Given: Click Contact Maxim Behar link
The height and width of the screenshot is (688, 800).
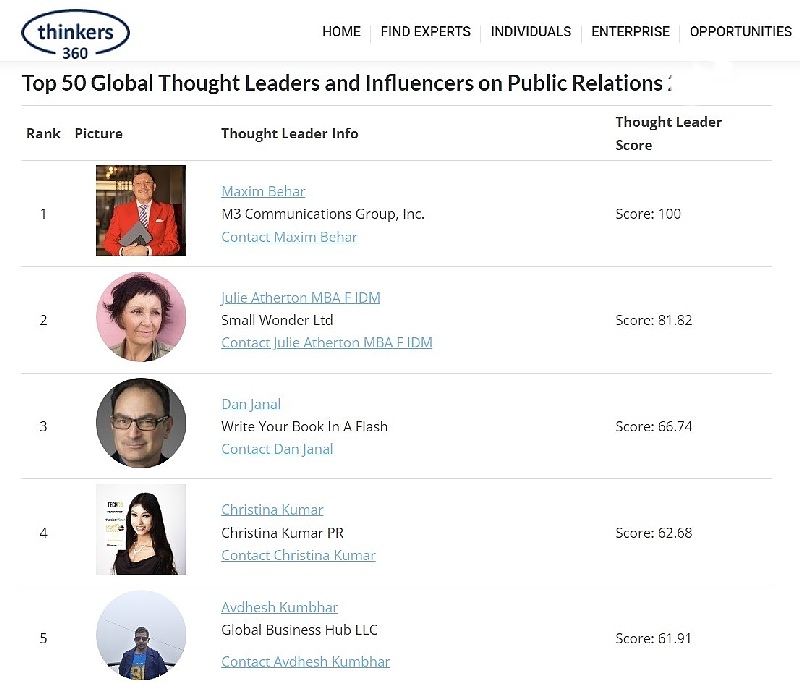Looking at the screenshot, I should (x=289, y=237).
